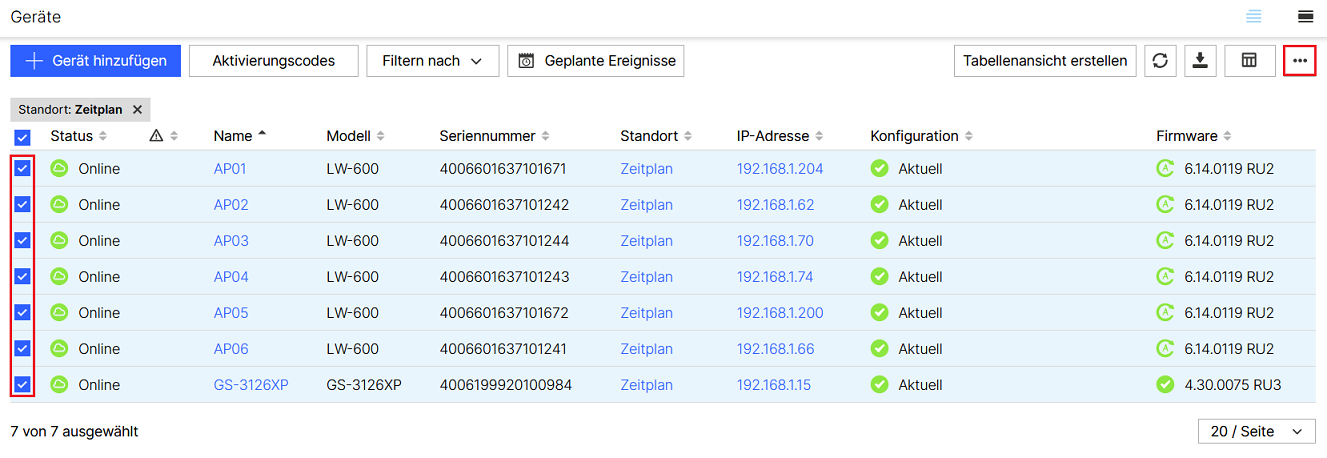Remove the Standort Zeitplan filter tag
This screenshot has width=1327, height=458.
pos(137,110)
